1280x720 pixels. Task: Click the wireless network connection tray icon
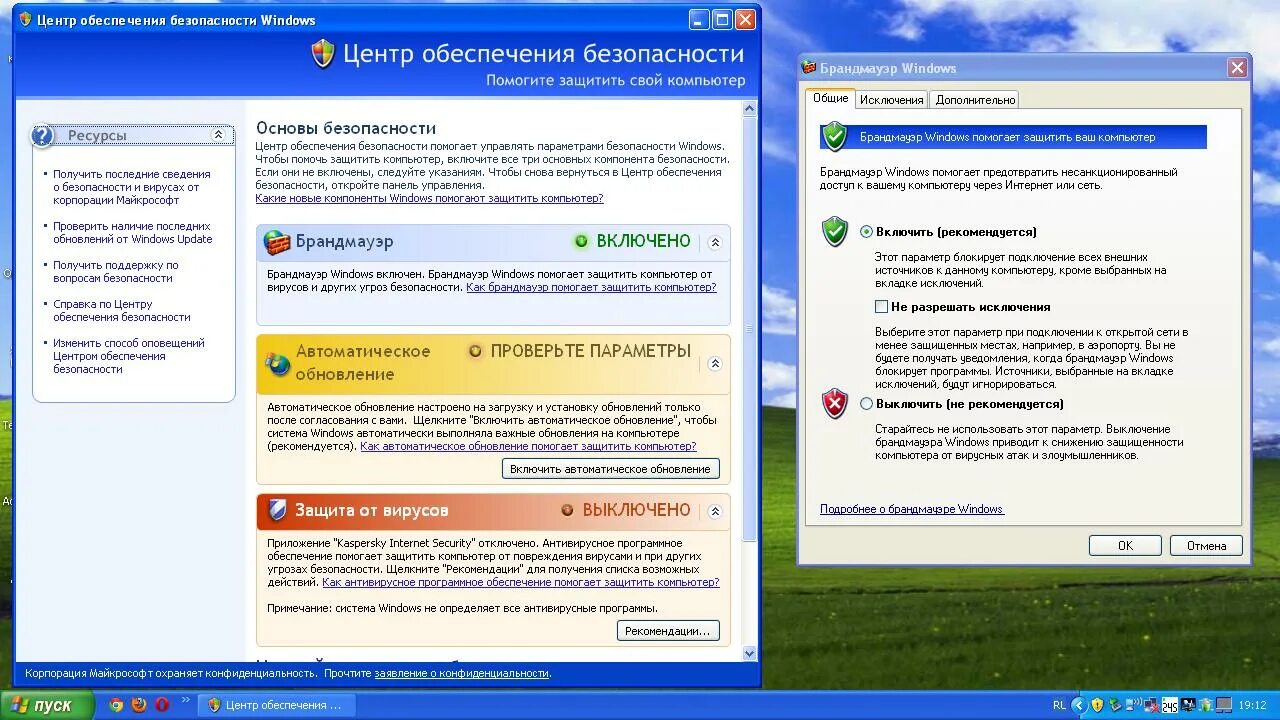click(x=1133, y=705)
